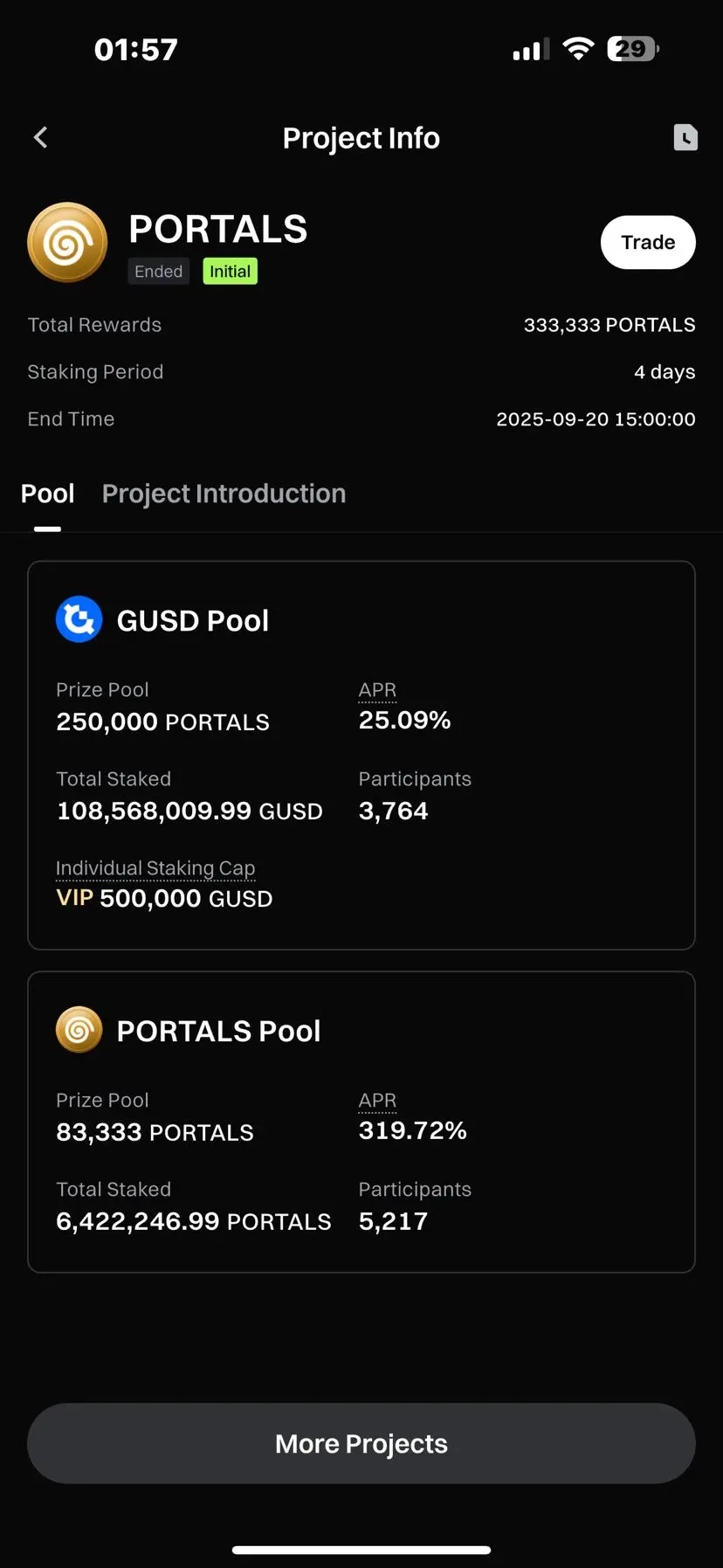The image size is (723, 1568).
Task: Tap the Trade button
Action: click(x=648, y=242)
